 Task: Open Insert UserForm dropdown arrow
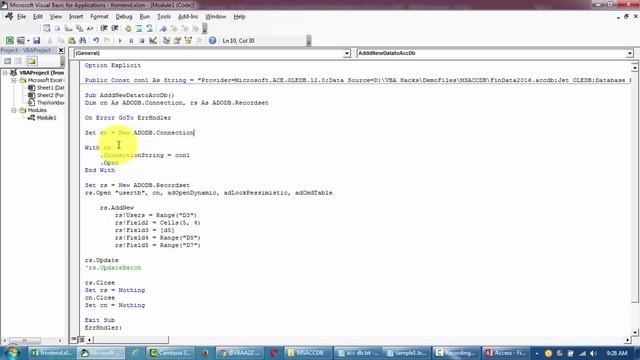coord(28,40)
